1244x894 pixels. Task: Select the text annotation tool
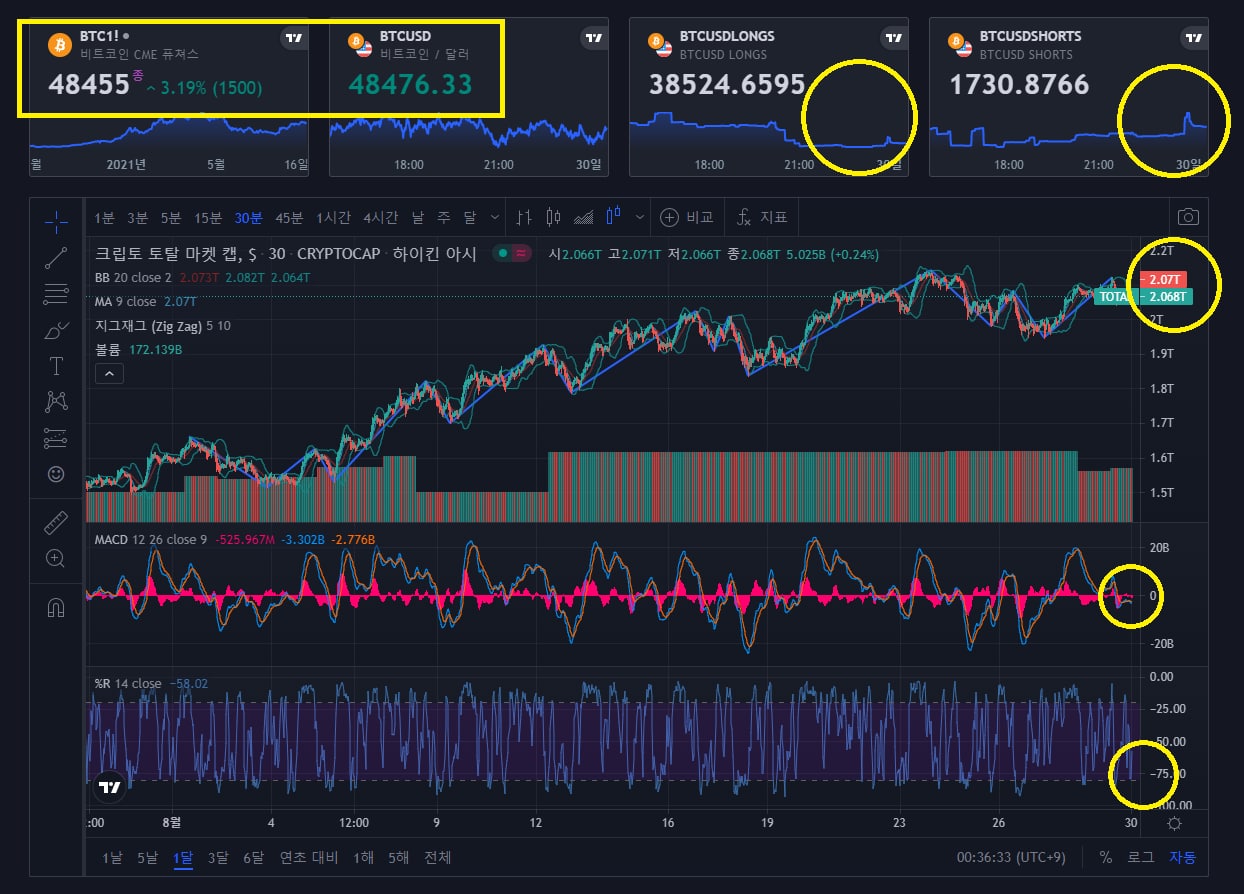(56, 366)
